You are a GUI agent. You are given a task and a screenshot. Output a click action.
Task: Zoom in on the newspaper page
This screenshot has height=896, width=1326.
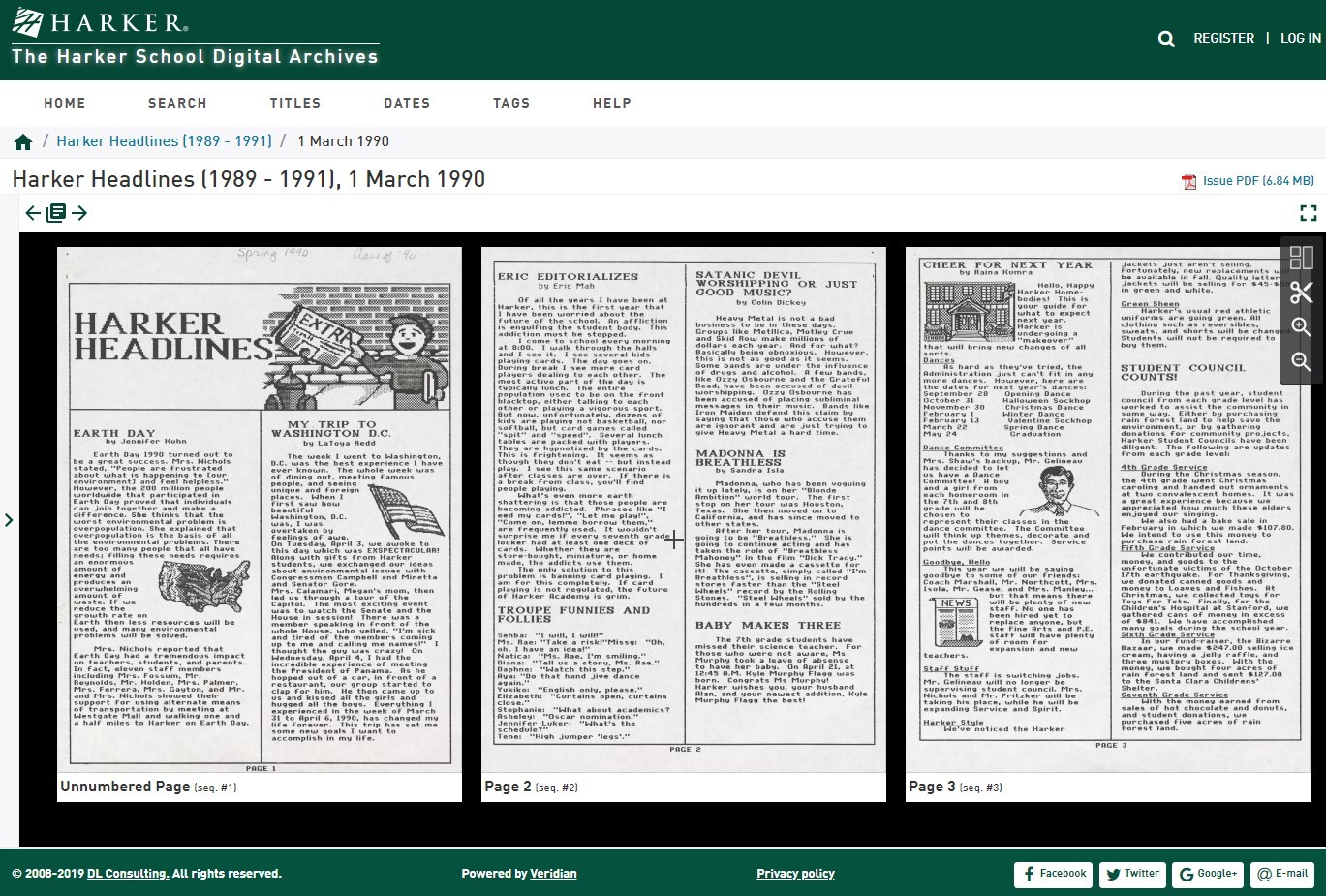coord(1302,327)
